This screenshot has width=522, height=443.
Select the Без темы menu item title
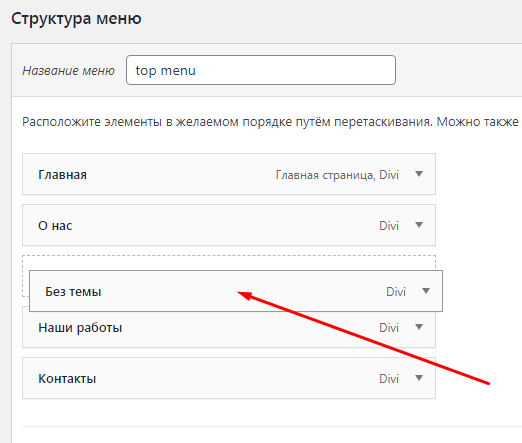pyautogui.click(x=73, y=292)
